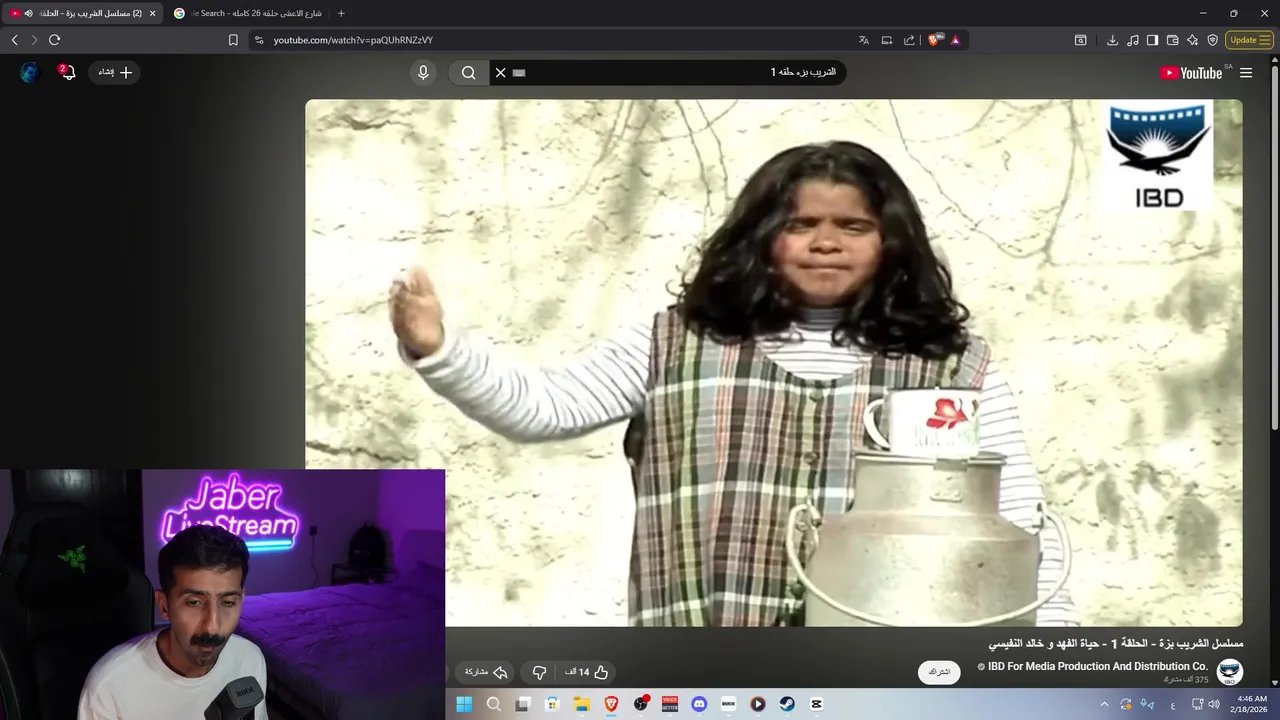Screen dimensions: 1280x720
Task: Close the active YouTube tab
Action: pos(152,13)
